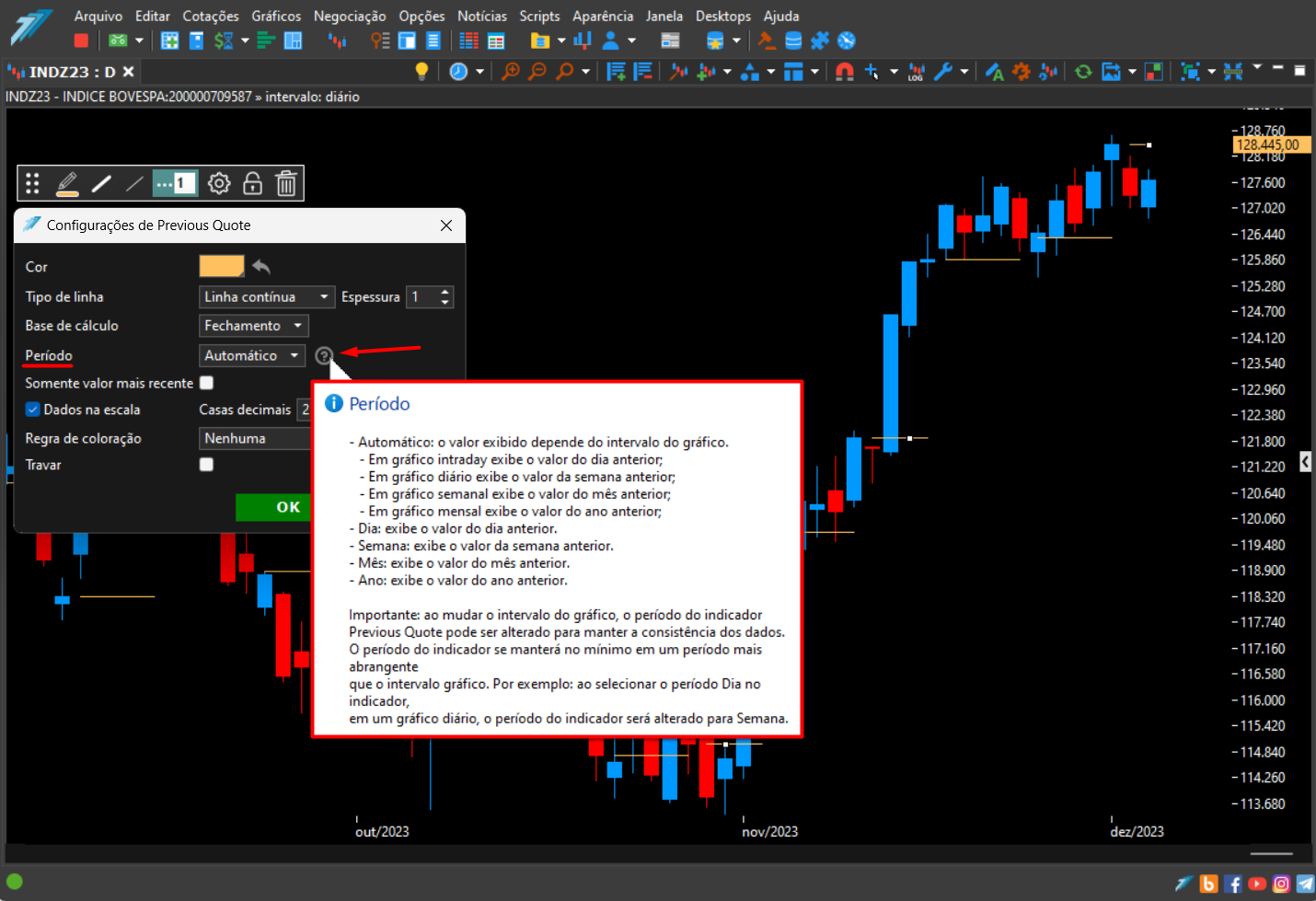Enable the red magnet snap icon

coord(844,71)
